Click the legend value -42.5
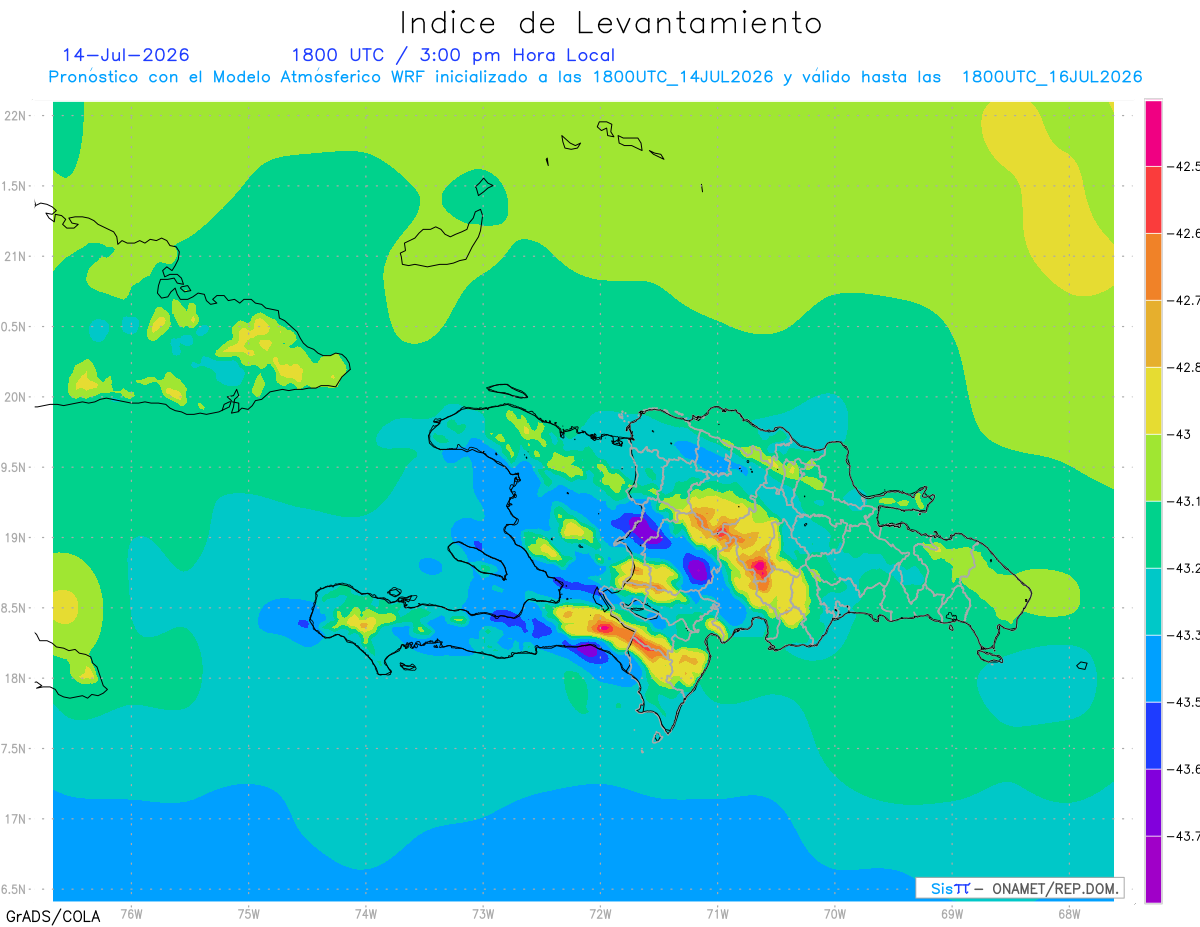 point(1185,166)
